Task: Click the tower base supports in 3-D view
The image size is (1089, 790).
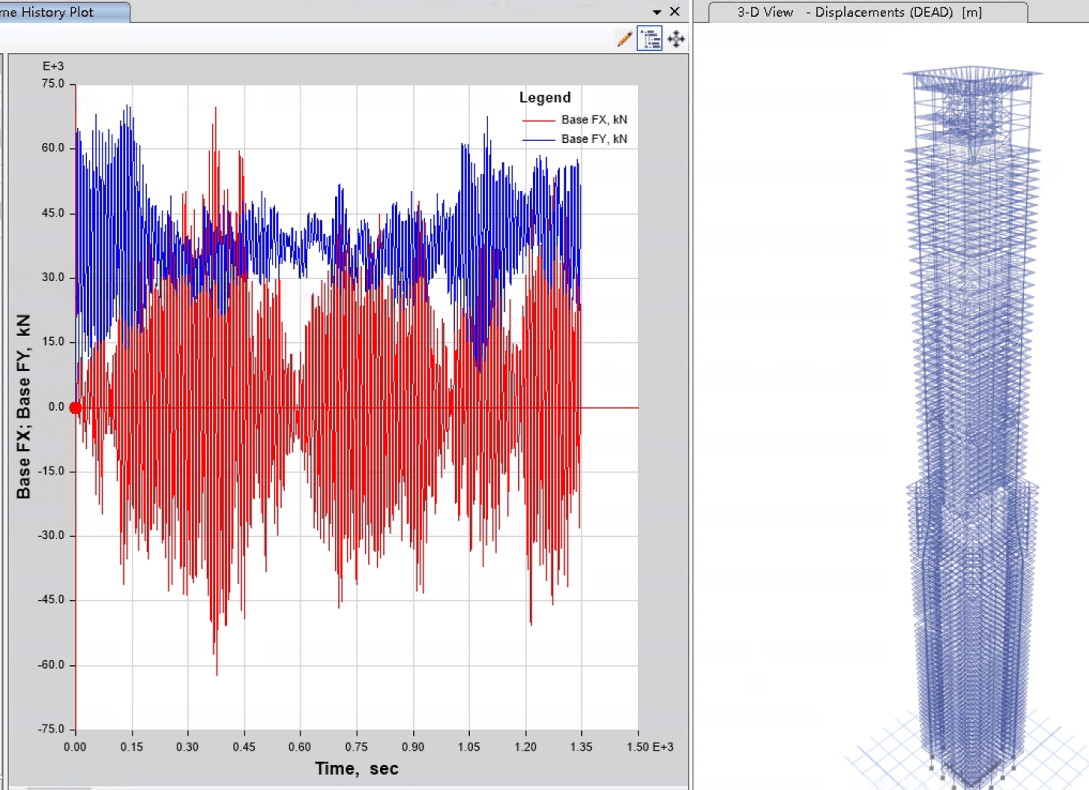Action: point(971,771)
